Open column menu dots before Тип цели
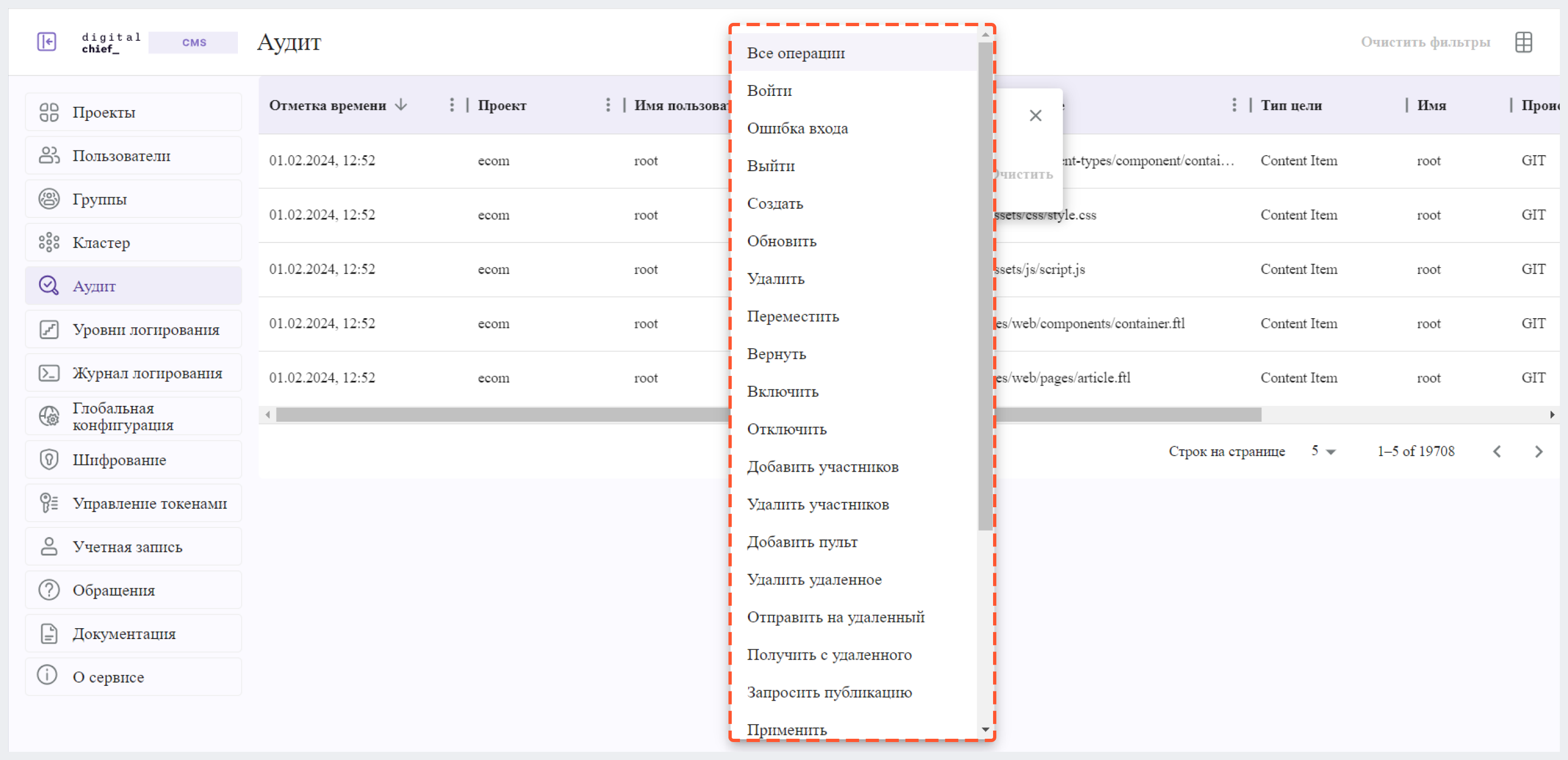This screenshot has height=760, width=1568. click(1234, 105)
